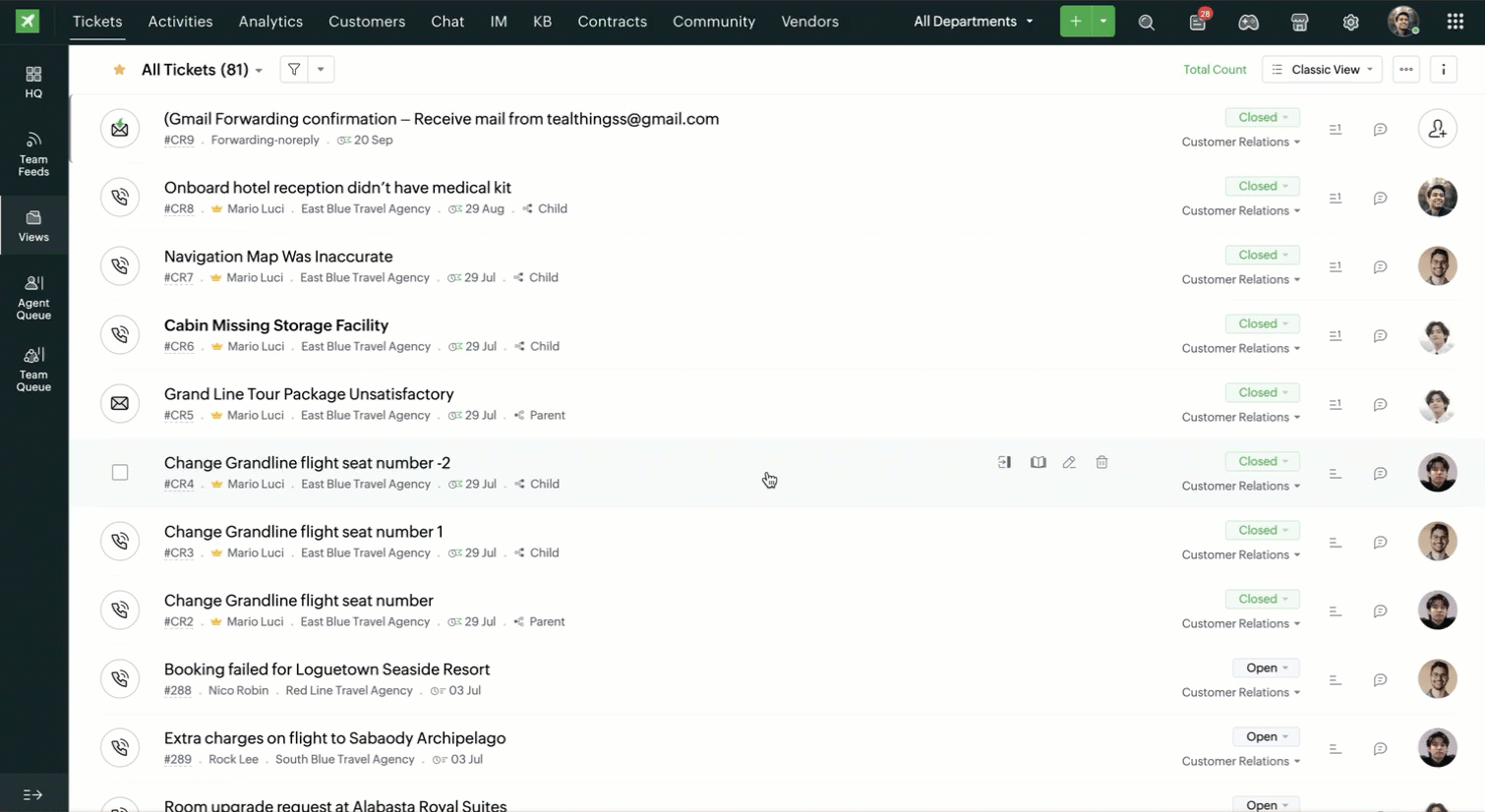Open the Classic View dropdown
1485x812 pixels.
[x=1322, y=70]
